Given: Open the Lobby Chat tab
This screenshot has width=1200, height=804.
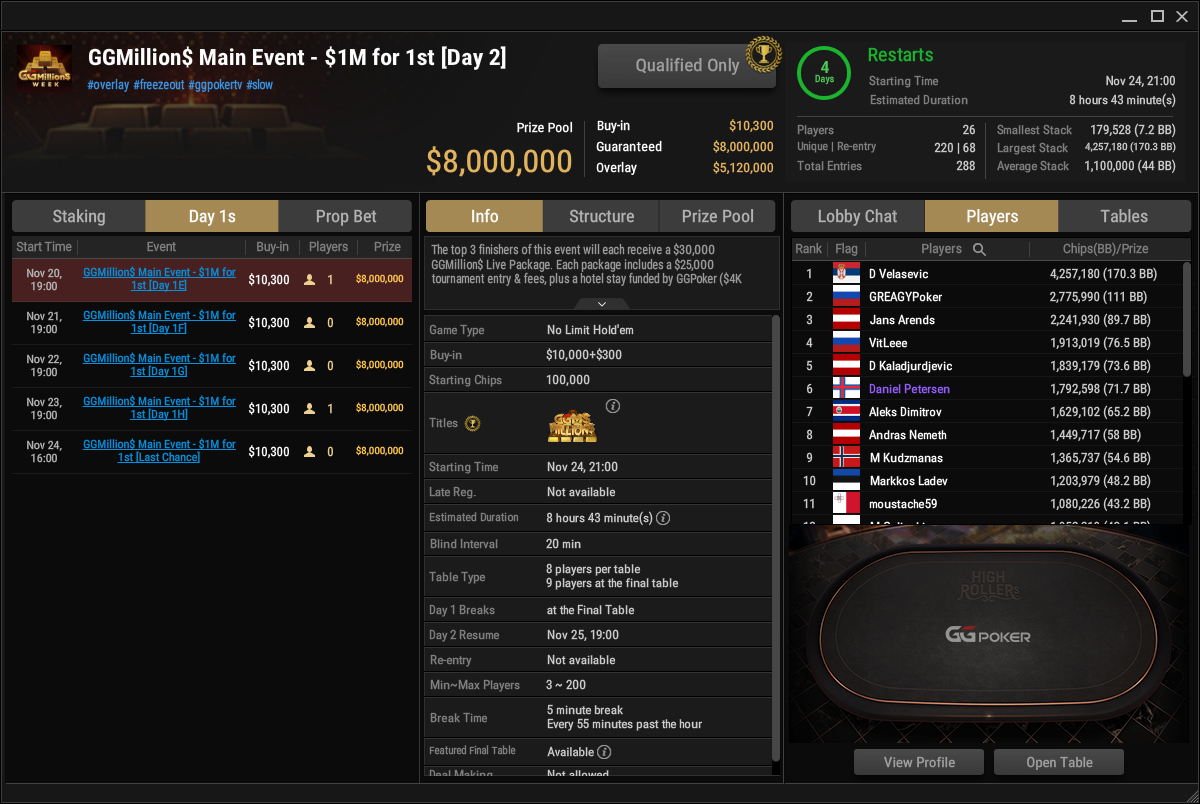Looking at the screenshot, I should point(858,216).
